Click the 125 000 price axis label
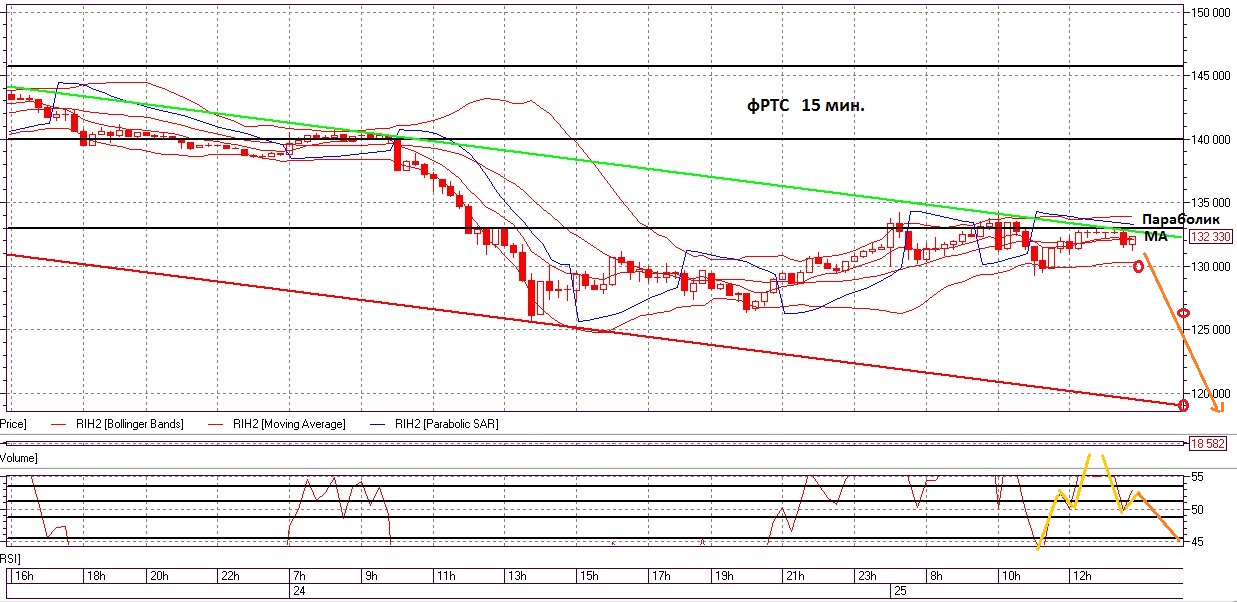Image resolution: width=1237 pixels, height=602 pixels. click(x=1210, y=330)
